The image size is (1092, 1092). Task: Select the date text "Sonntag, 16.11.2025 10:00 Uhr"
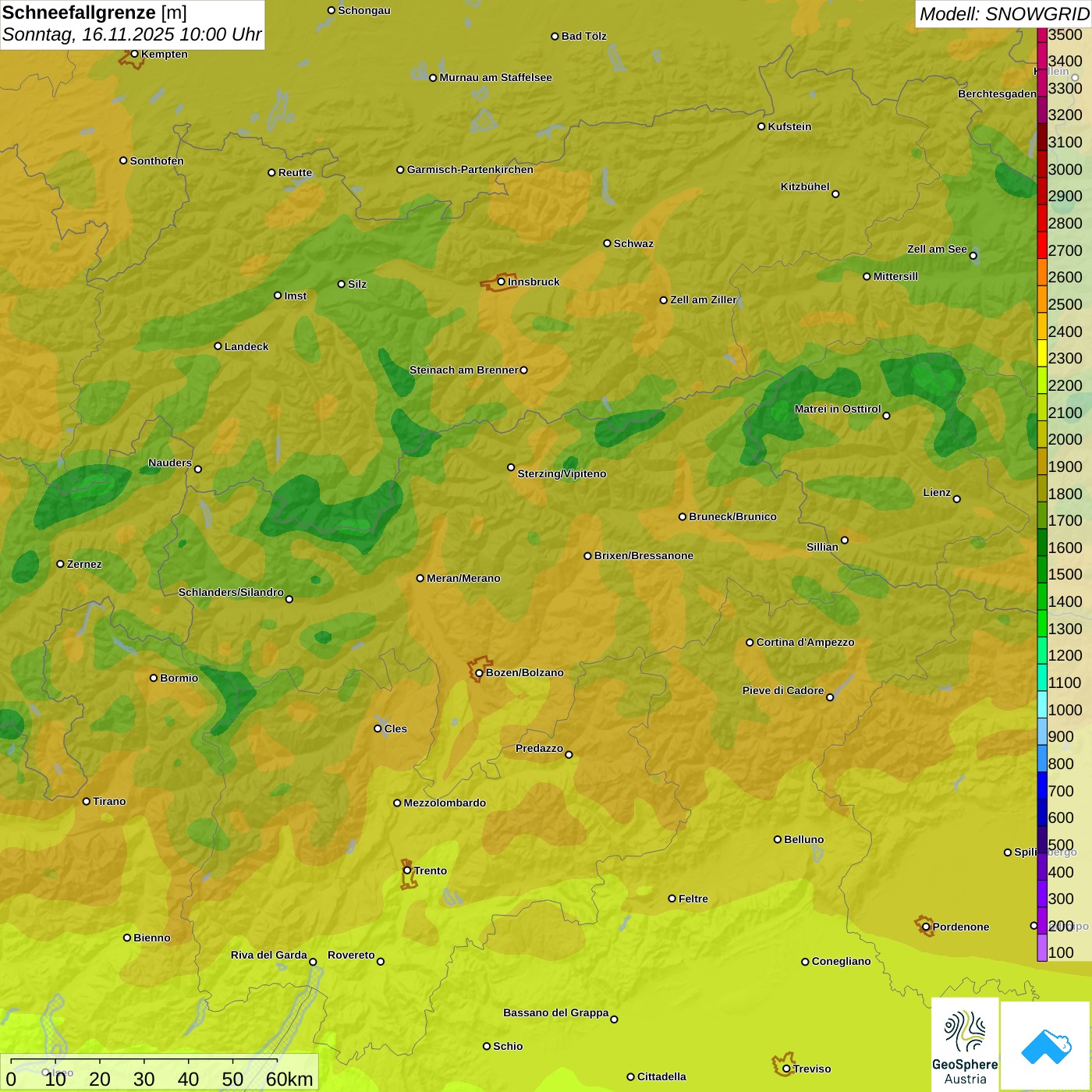coord(132,35)
